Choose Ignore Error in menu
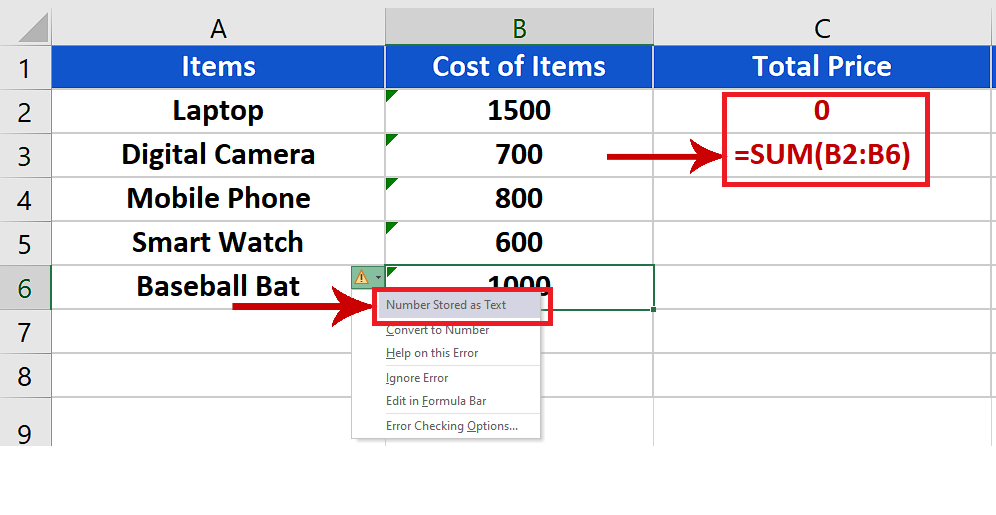Image resolution: width=996 pixels, height=515 pixels. 417,378
